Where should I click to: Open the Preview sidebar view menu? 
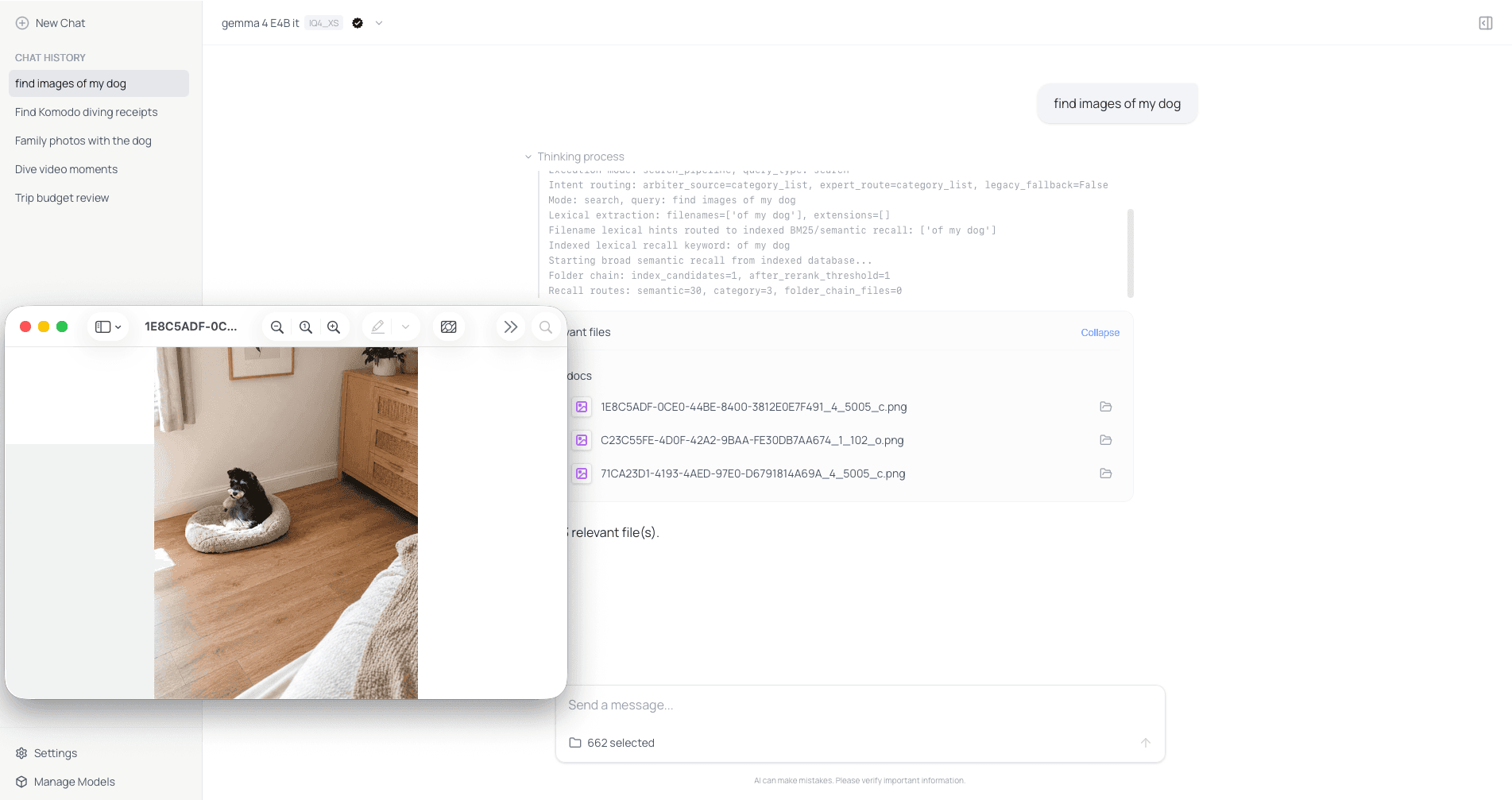coord(108,327)
